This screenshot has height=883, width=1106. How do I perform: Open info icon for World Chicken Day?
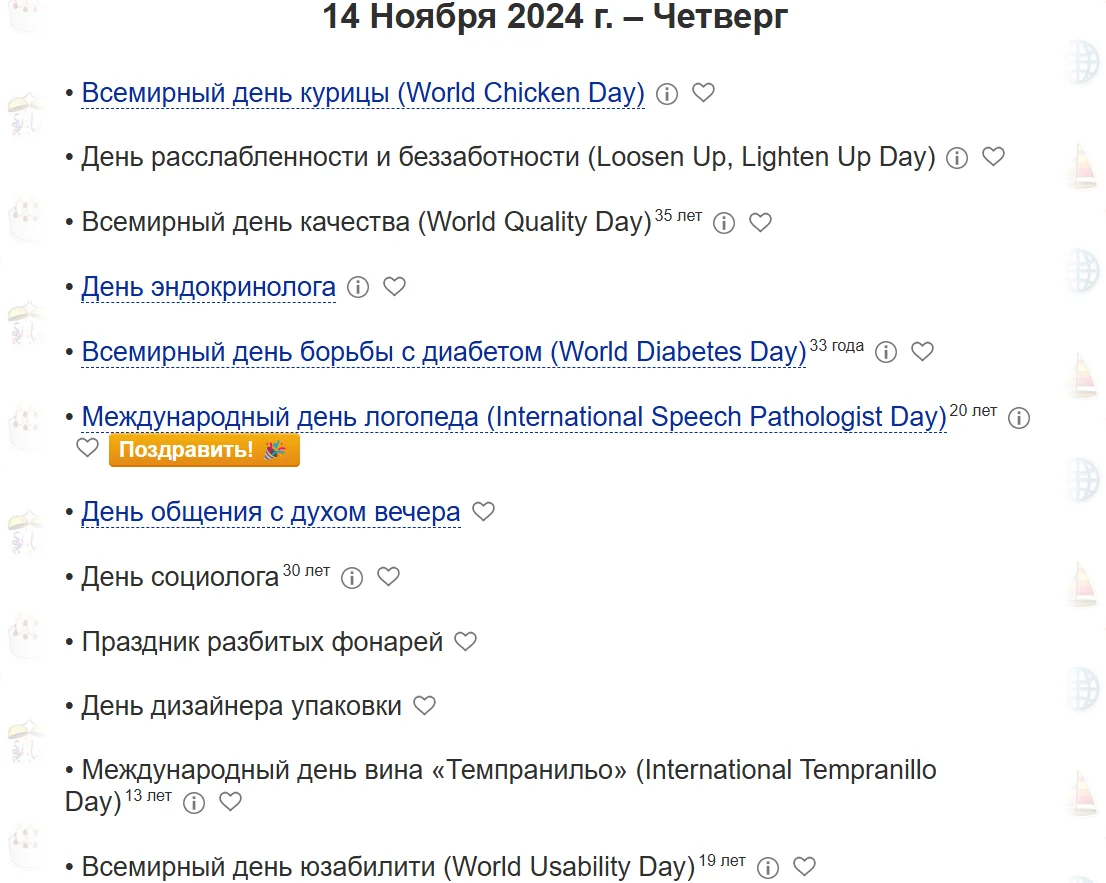(667, 94)
